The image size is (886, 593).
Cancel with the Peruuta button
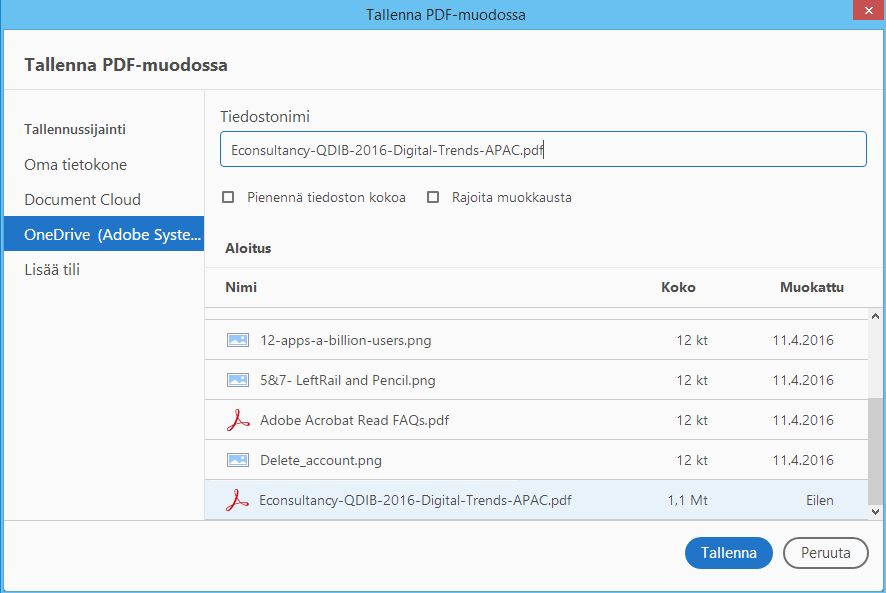(x=825, y=552)
